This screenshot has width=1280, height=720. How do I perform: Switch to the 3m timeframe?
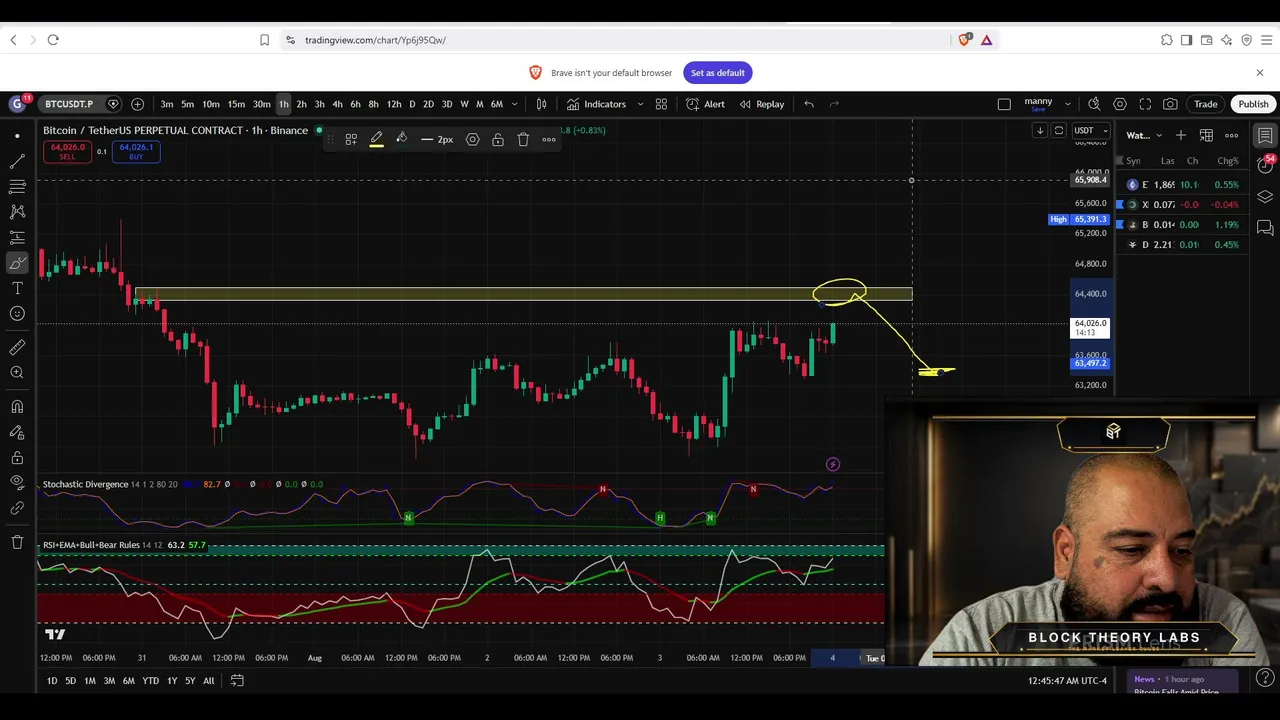click(166, 104)
